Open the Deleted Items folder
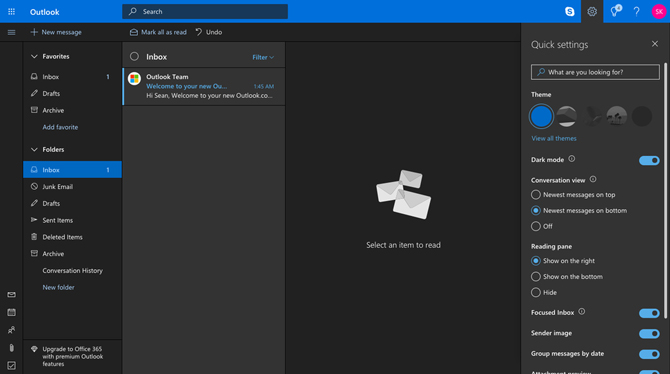 click(72, 237)
